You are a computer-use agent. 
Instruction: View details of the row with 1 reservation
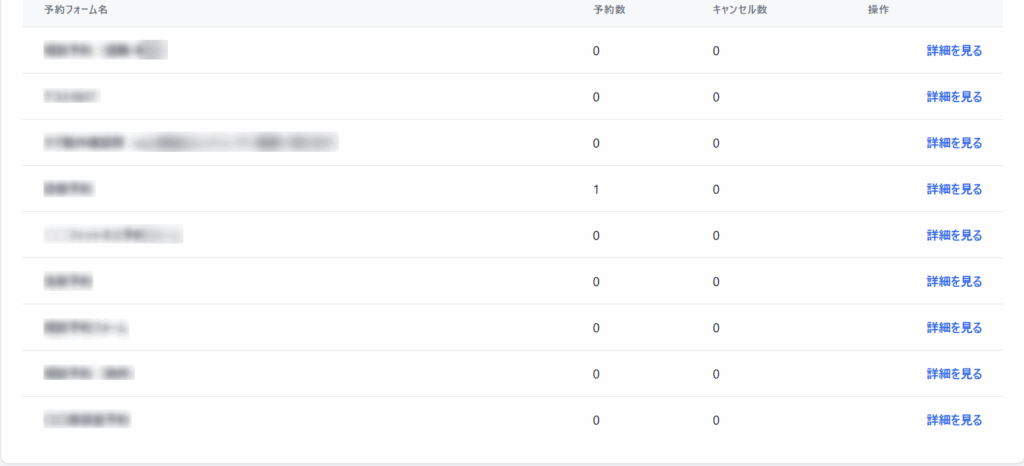(954, 189)
